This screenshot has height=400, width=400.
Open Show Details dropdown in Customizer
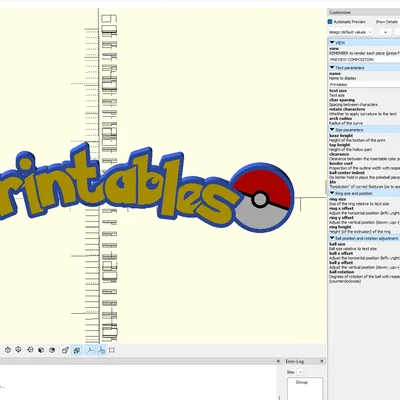pos(387,22)
